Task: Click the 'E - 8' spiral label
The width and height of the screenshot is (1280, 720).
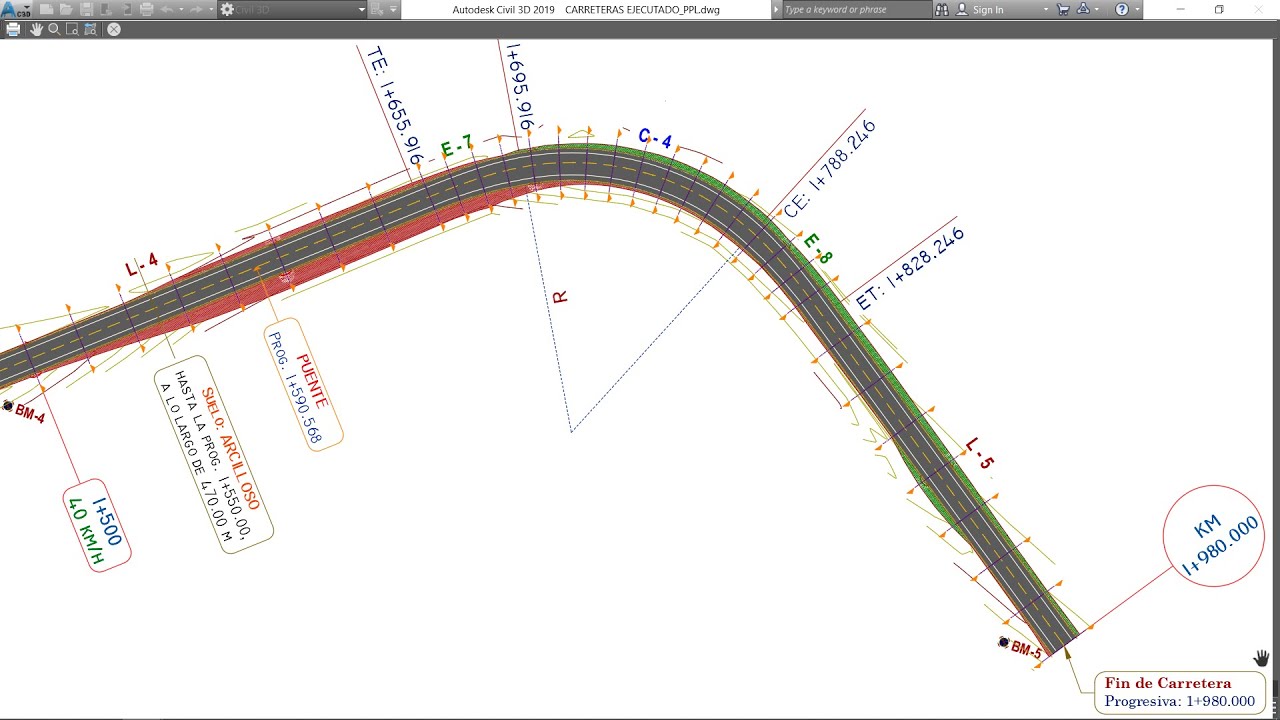Action: pos(818,248)
